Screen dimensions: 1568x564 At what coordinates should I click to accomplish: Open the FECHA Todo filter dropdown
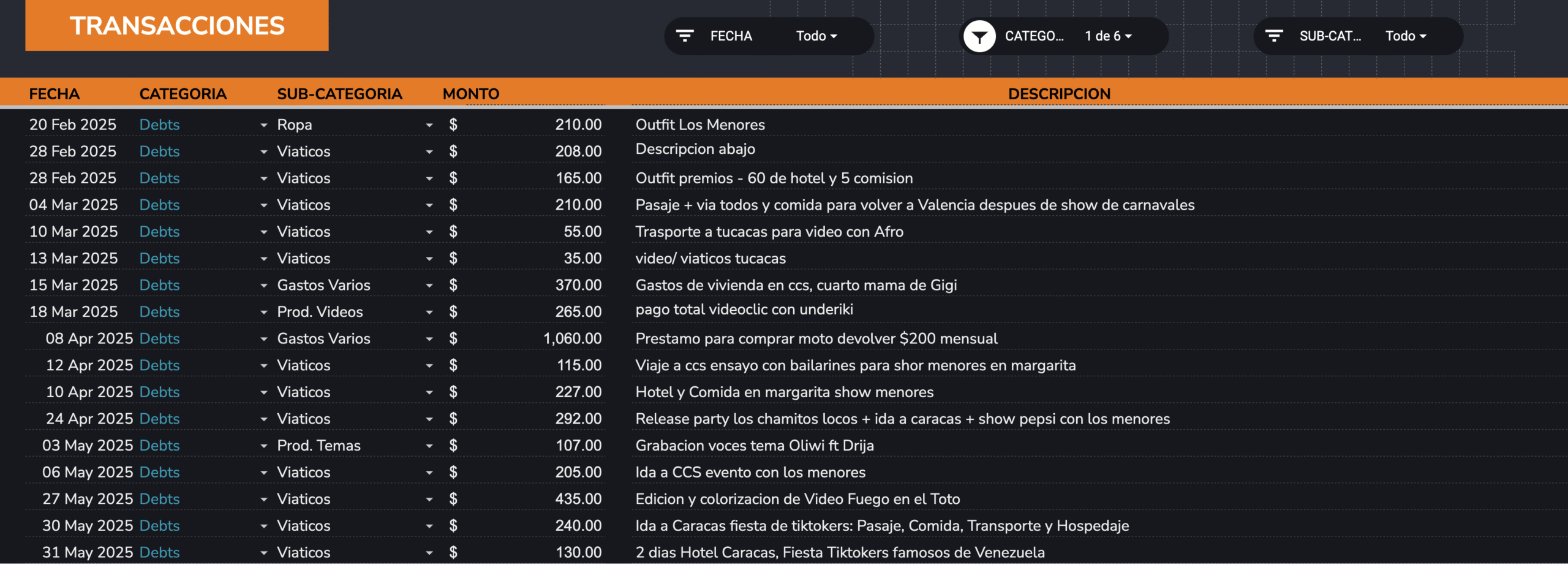[x=816, y=36]
